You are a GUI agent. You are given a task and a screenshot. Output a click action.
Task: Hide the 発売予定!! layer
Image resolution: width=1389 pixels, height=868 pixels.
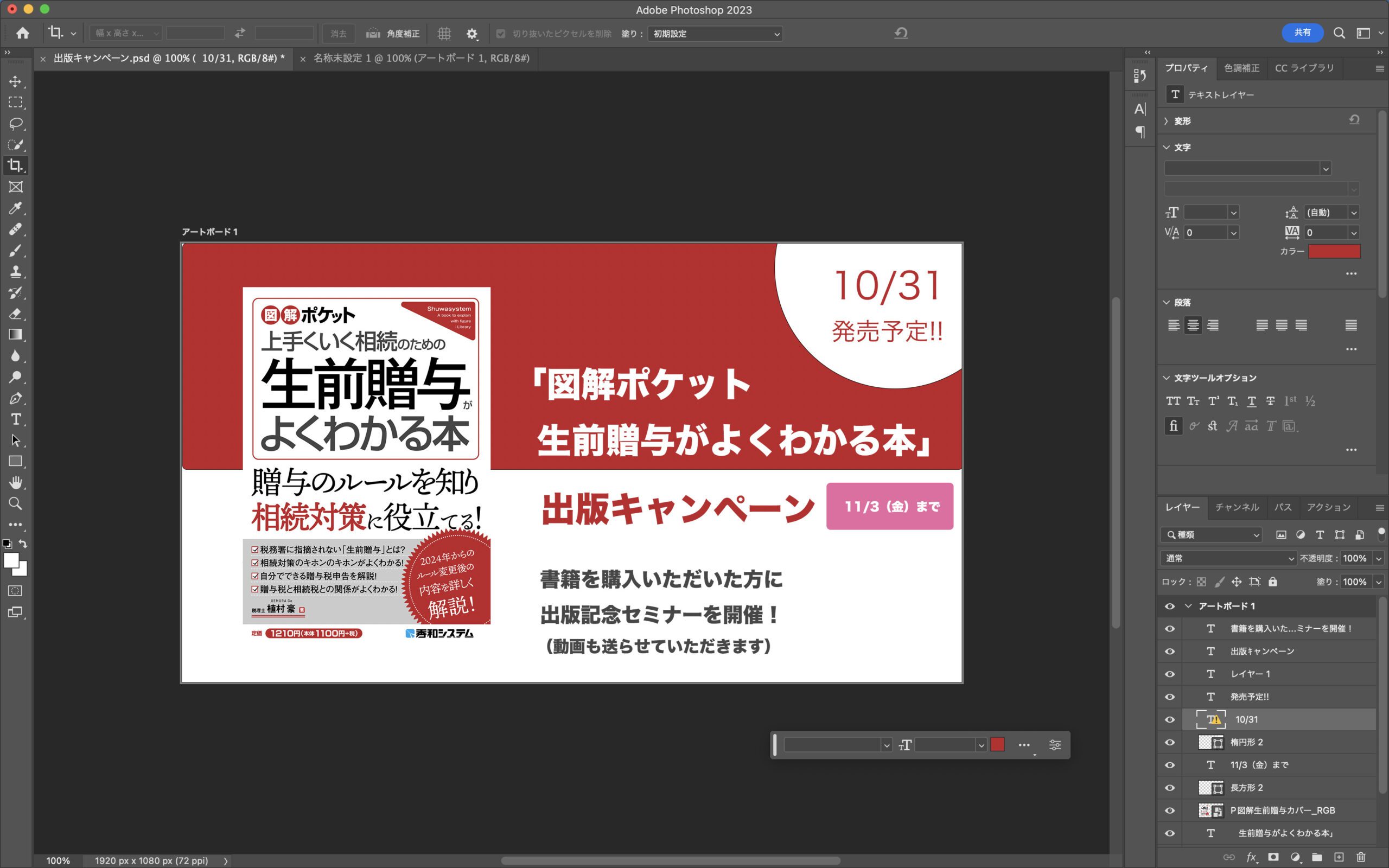tap(1169, 697)
